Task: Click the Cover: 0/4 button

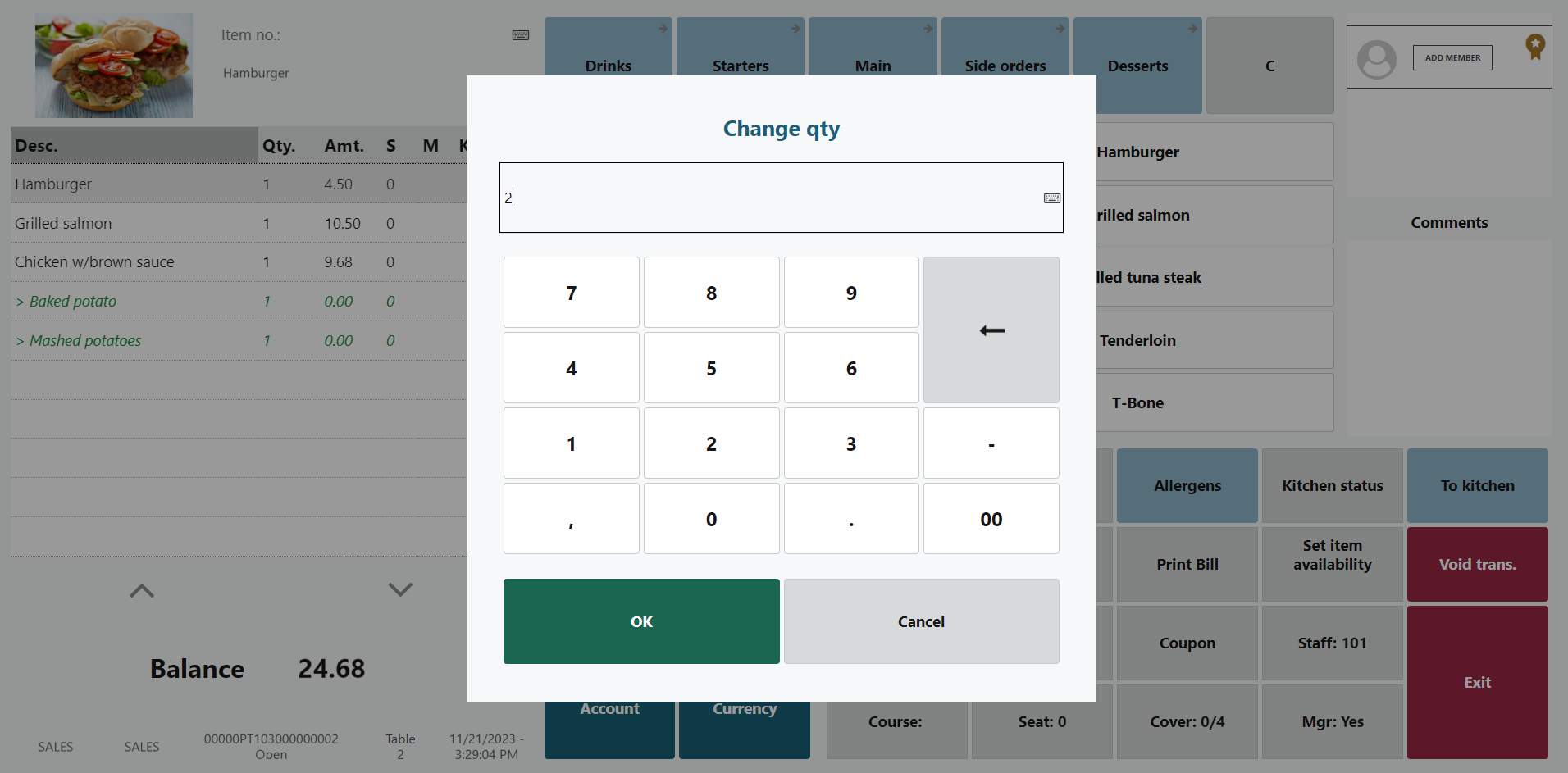Action: [x=1187, y=721]
